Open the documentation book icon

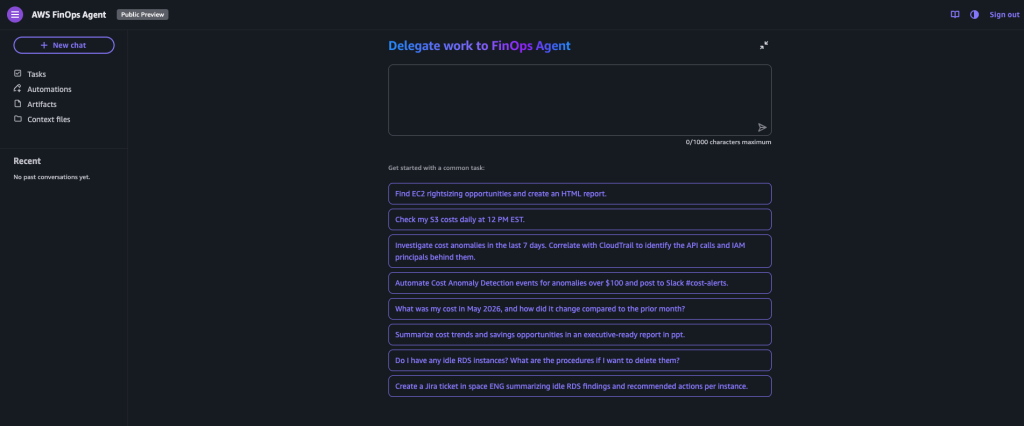(955, 14)
